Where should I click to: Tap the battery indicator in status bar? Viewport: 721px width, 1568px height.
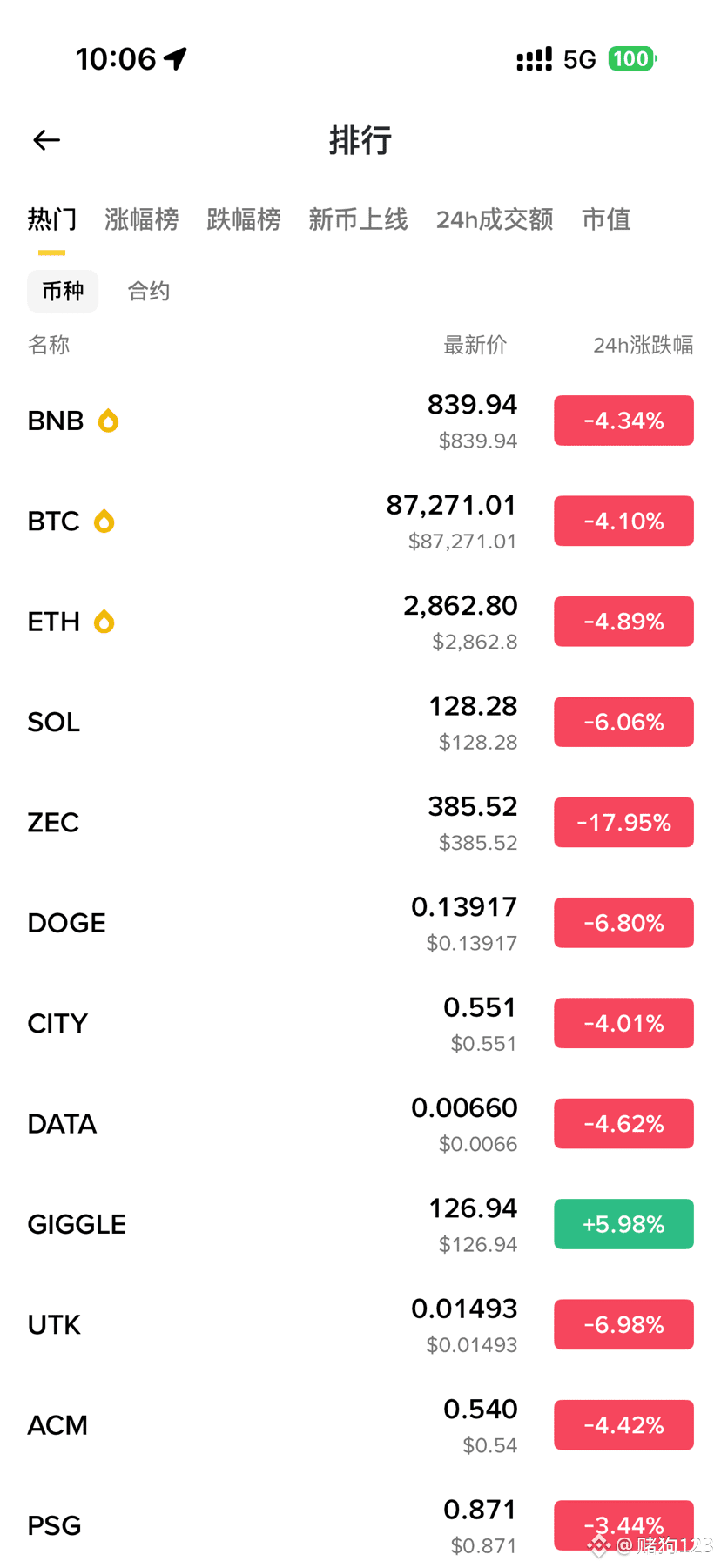632,59
